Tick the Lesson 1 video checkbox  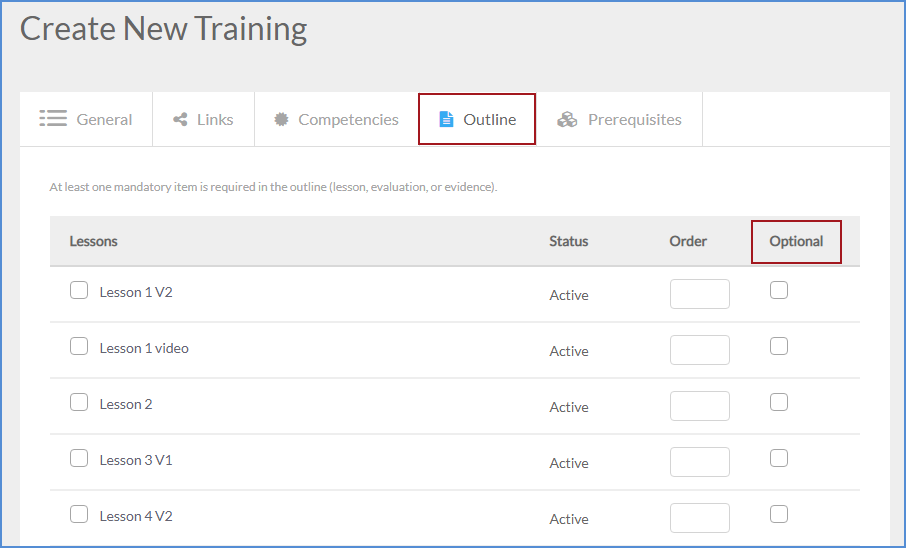pyautogui.click(x=79, y=347)
